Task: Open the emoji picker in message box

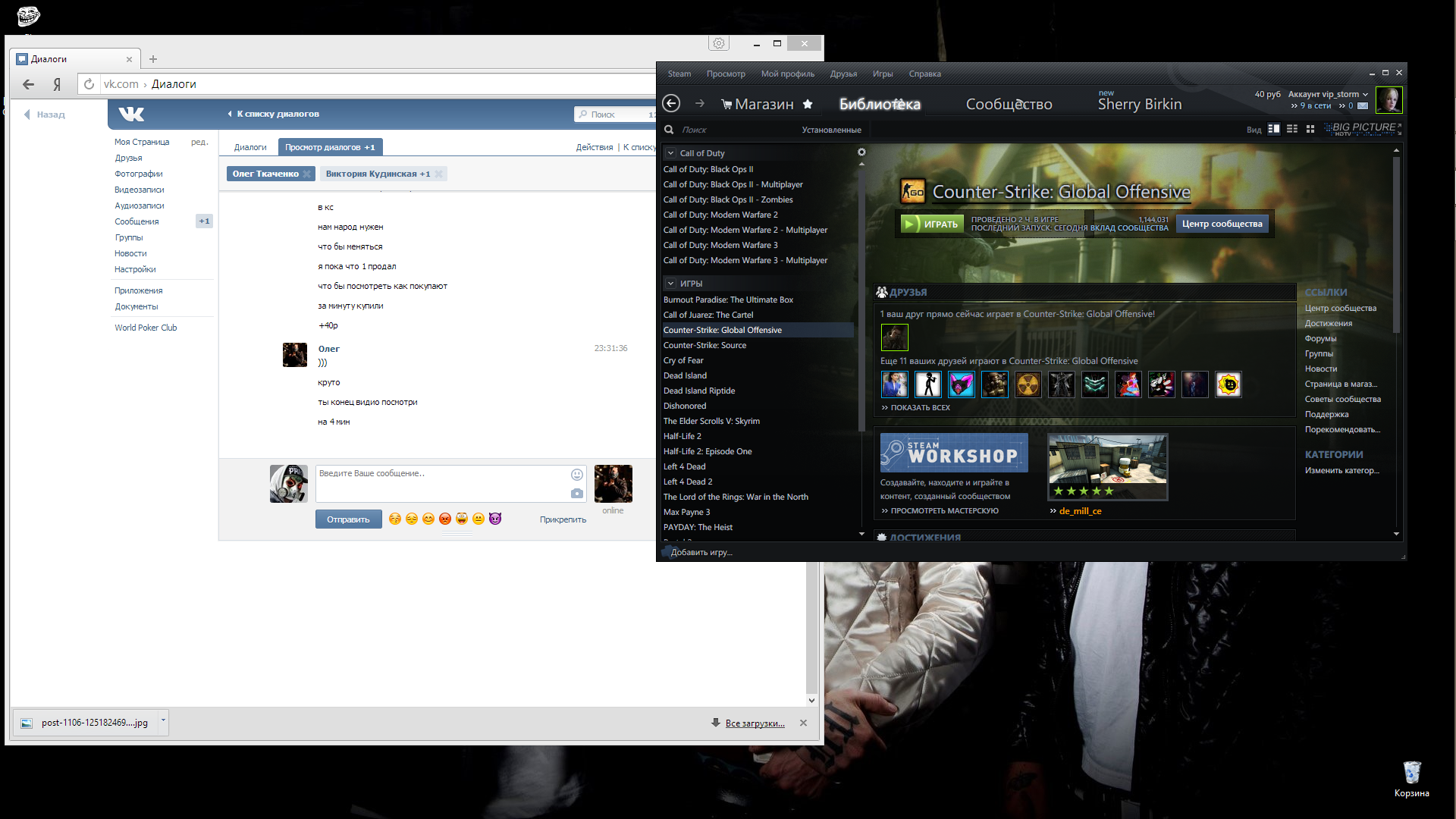Action: pyautogui.click(x=577, y=475)
